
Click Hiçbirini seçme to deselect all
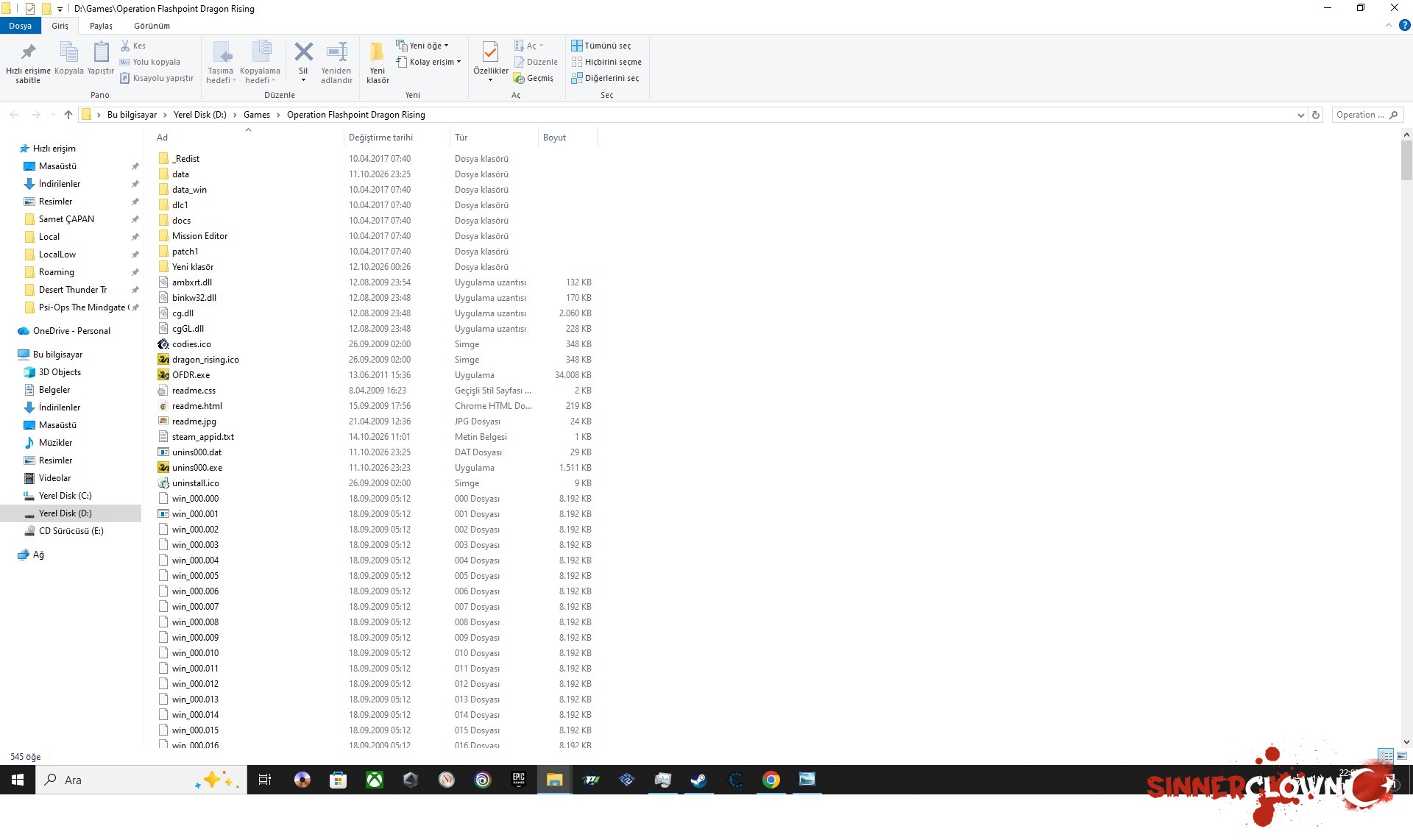coord(606,62)
